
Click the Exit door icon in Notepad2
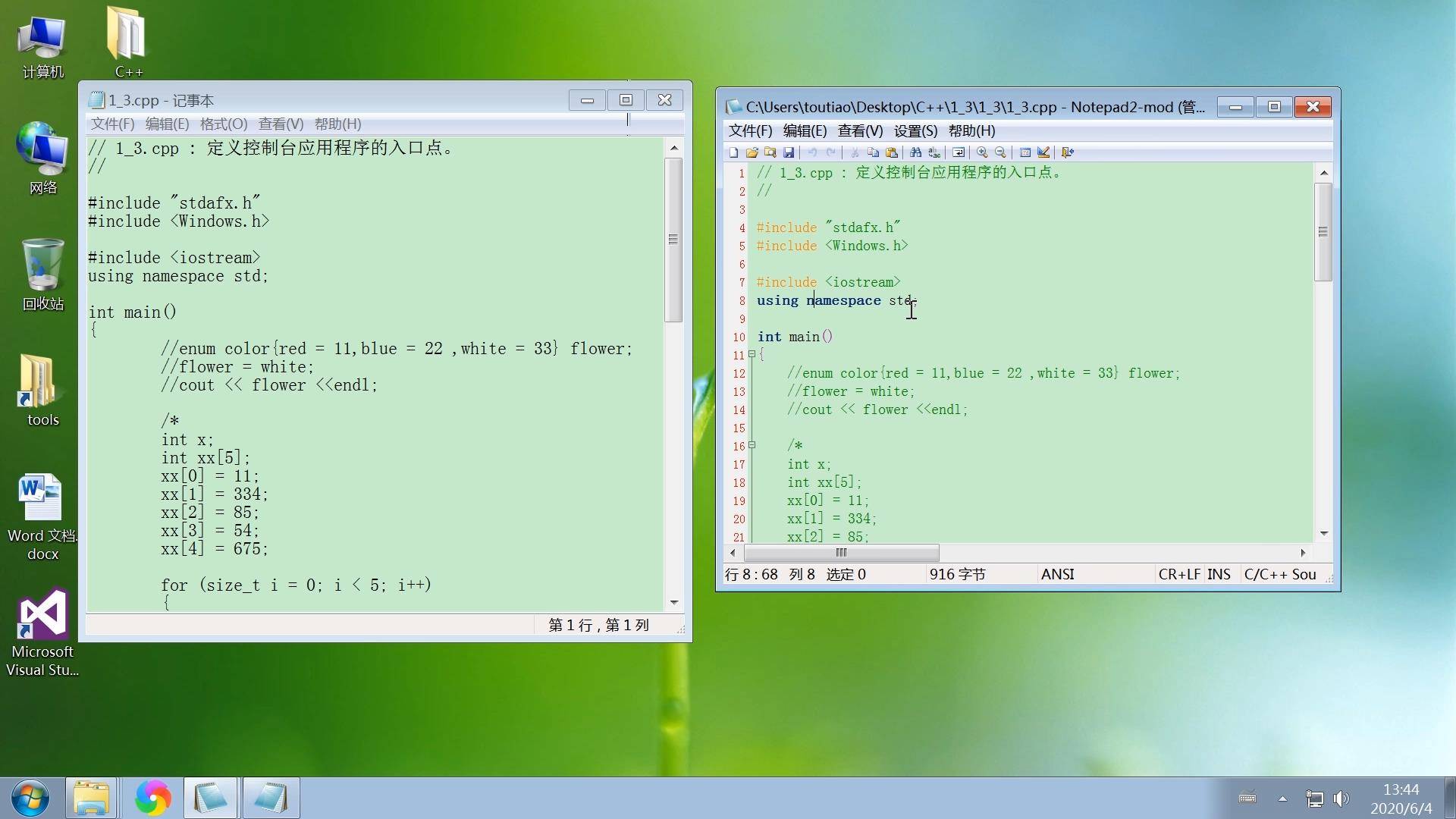1068,152
